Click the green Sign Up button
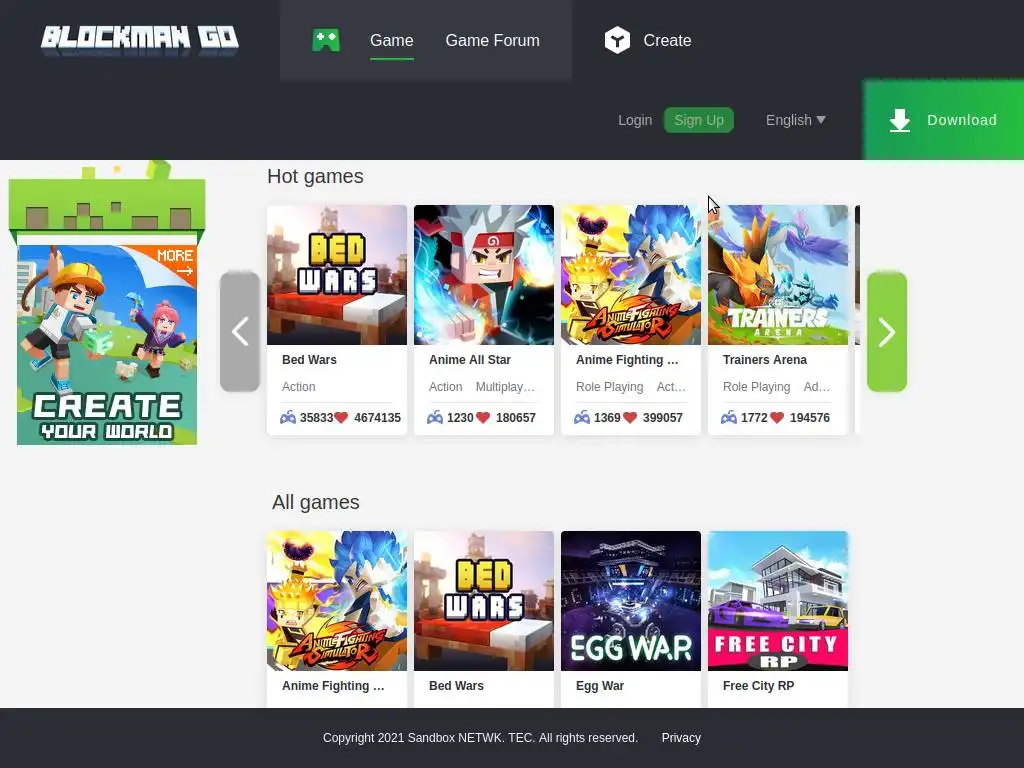Image resolution: width=1024 pixels, height=768 pixels. 699,120
